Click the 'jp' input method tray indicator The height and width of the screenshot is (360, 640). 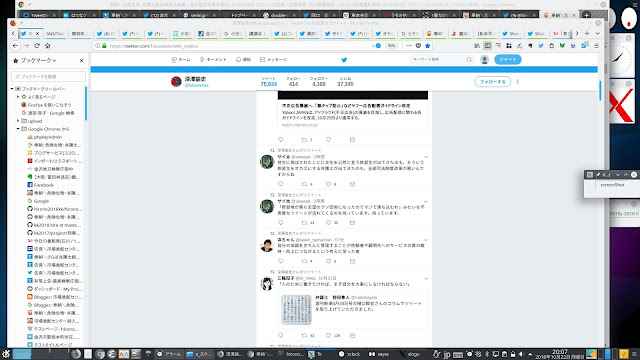(447, 354)
